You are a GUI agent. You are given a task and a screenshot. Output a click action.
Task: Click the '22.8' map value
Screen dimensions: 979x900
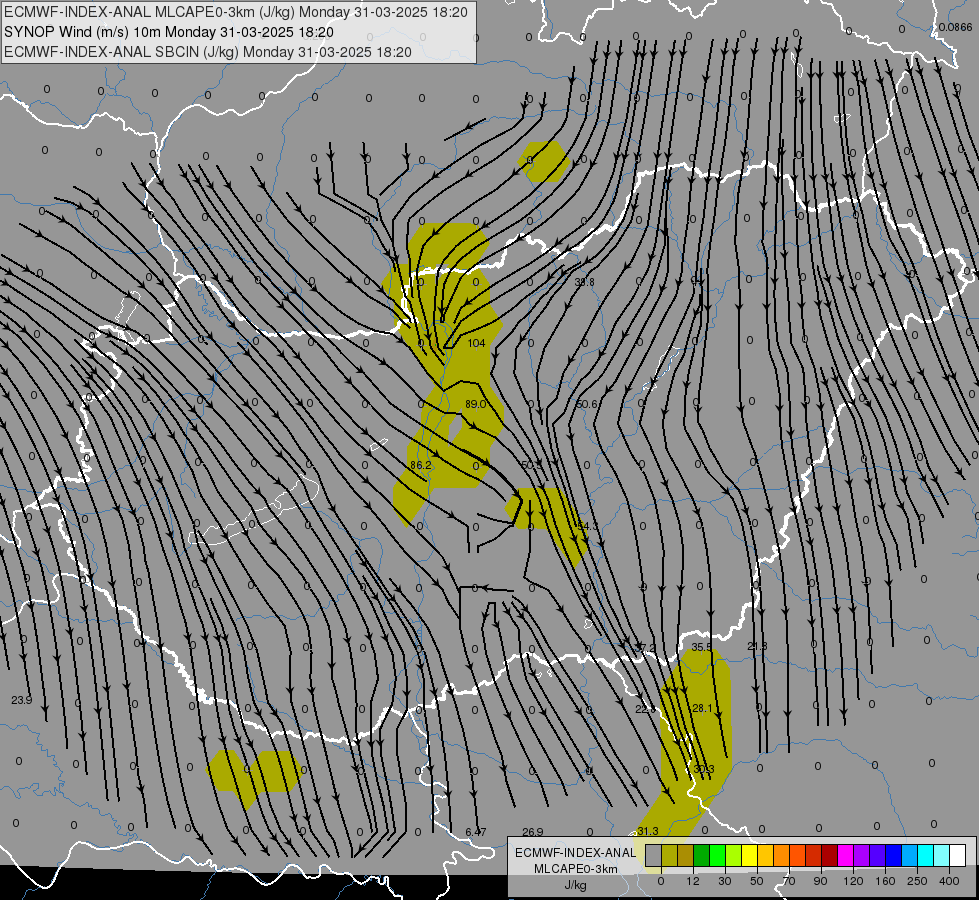(646, 709)
